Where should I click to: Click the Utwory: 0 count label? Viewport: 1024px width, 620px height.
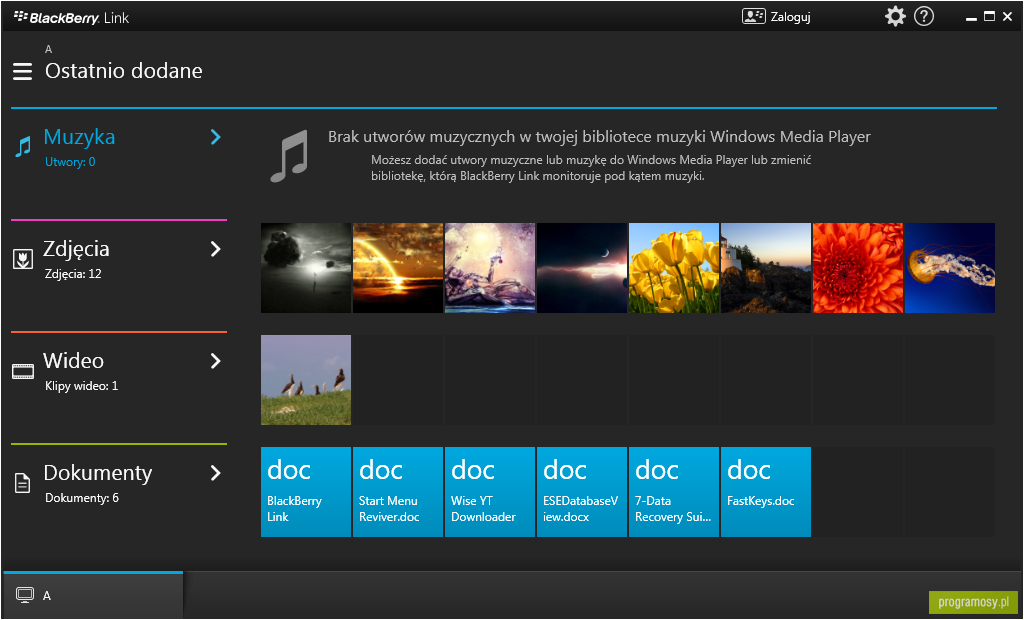70,162
